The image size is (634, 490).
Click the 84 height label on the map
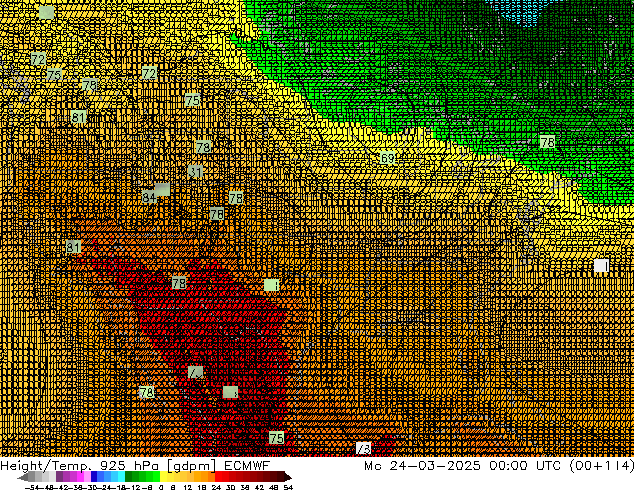coord(149,197)
